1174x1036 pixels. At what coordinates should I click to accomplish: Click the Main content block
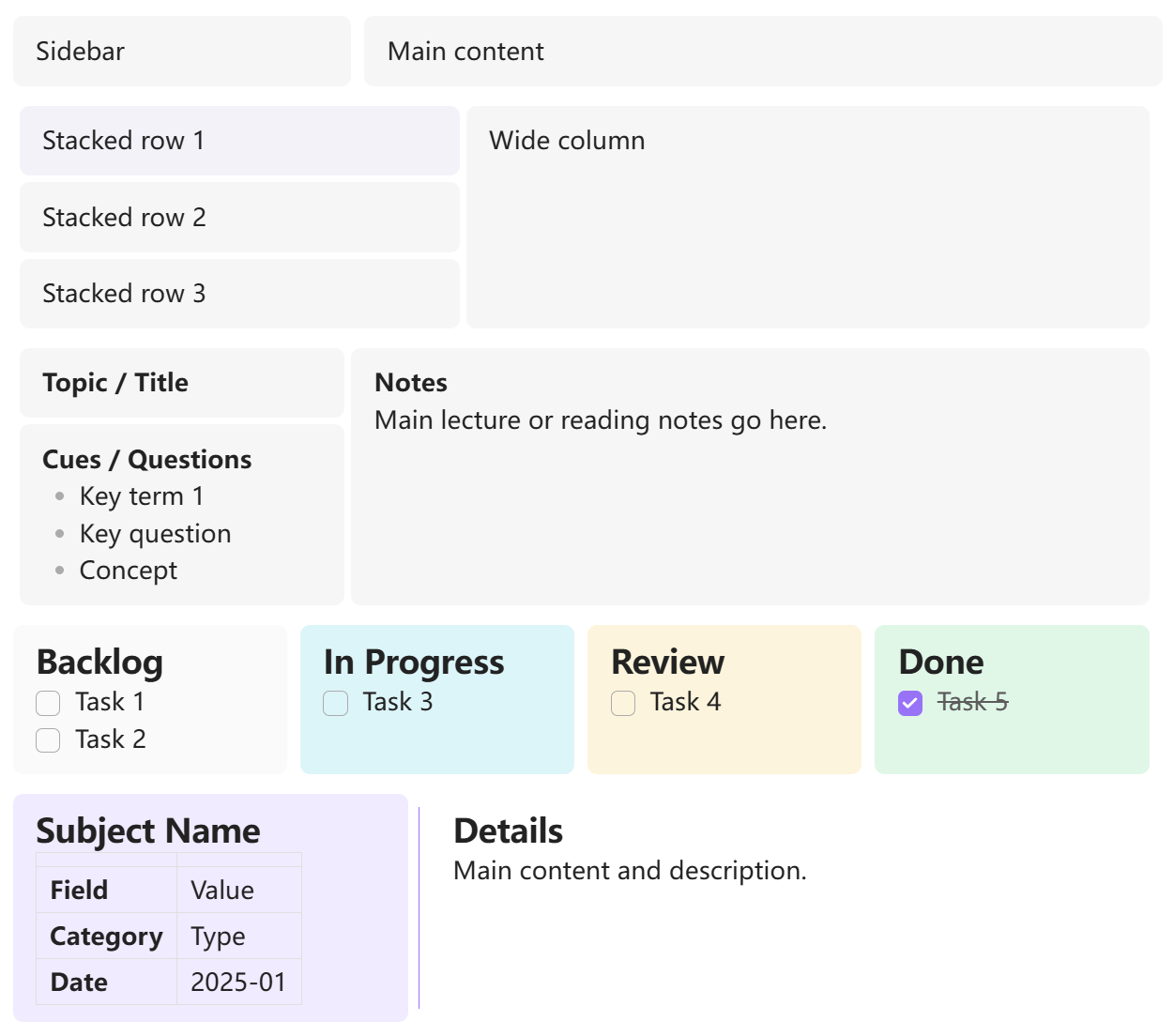(x=763, y=52)
